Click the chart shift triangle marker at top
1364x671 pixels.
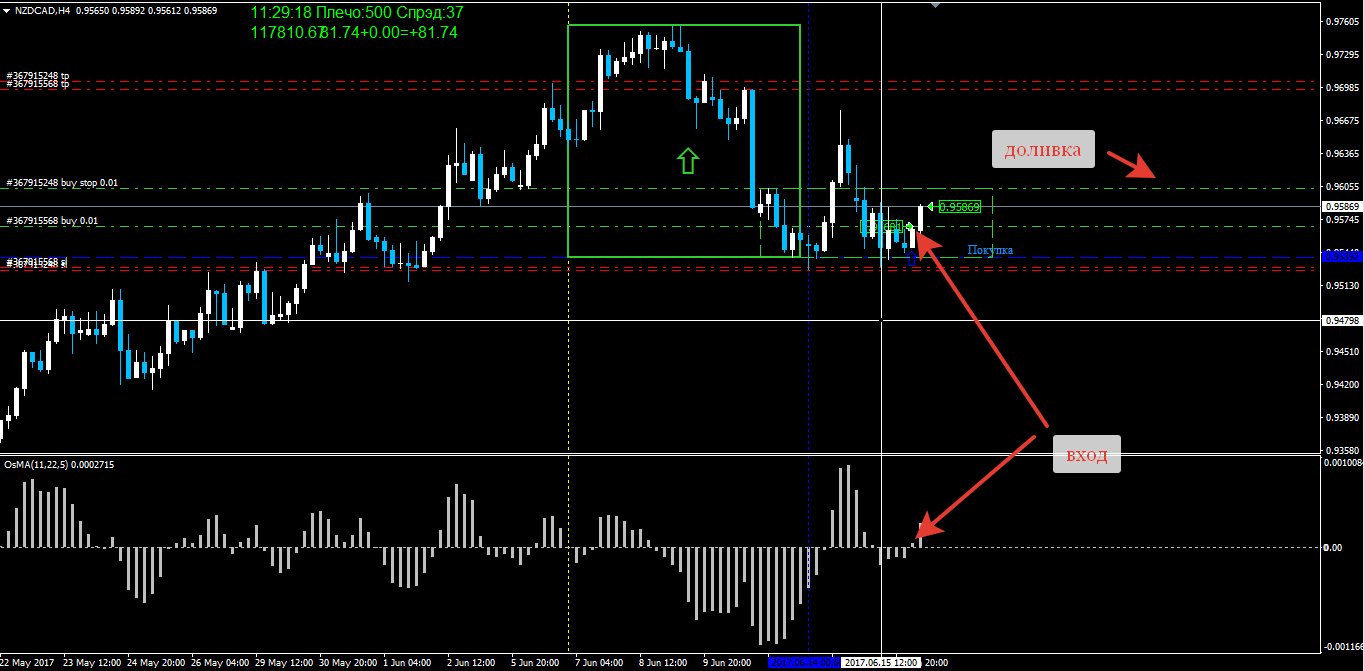(x=935, y=4)
